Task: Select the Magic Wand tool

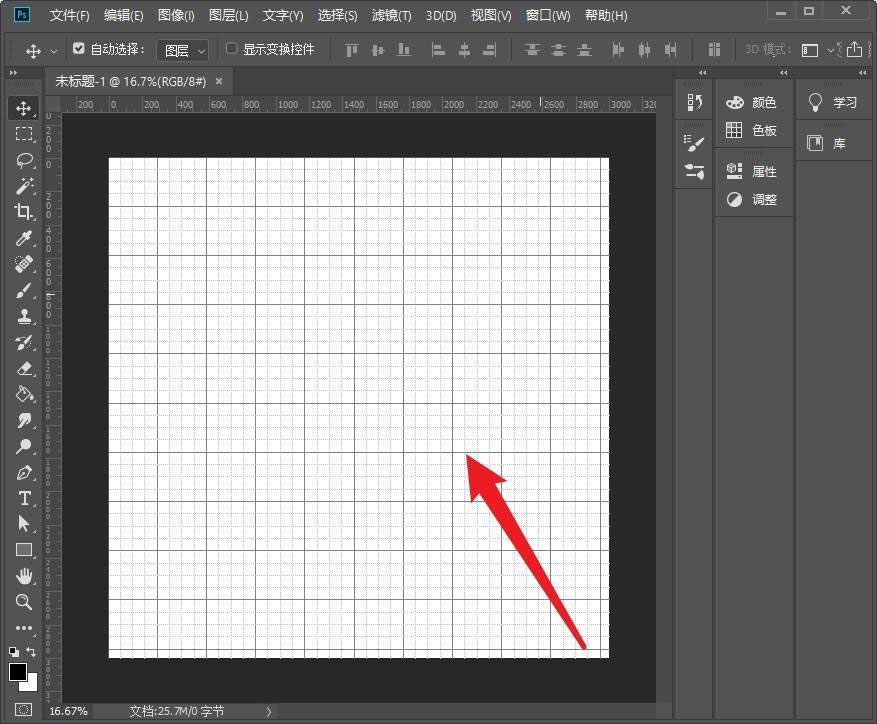Action: point(24,186)
